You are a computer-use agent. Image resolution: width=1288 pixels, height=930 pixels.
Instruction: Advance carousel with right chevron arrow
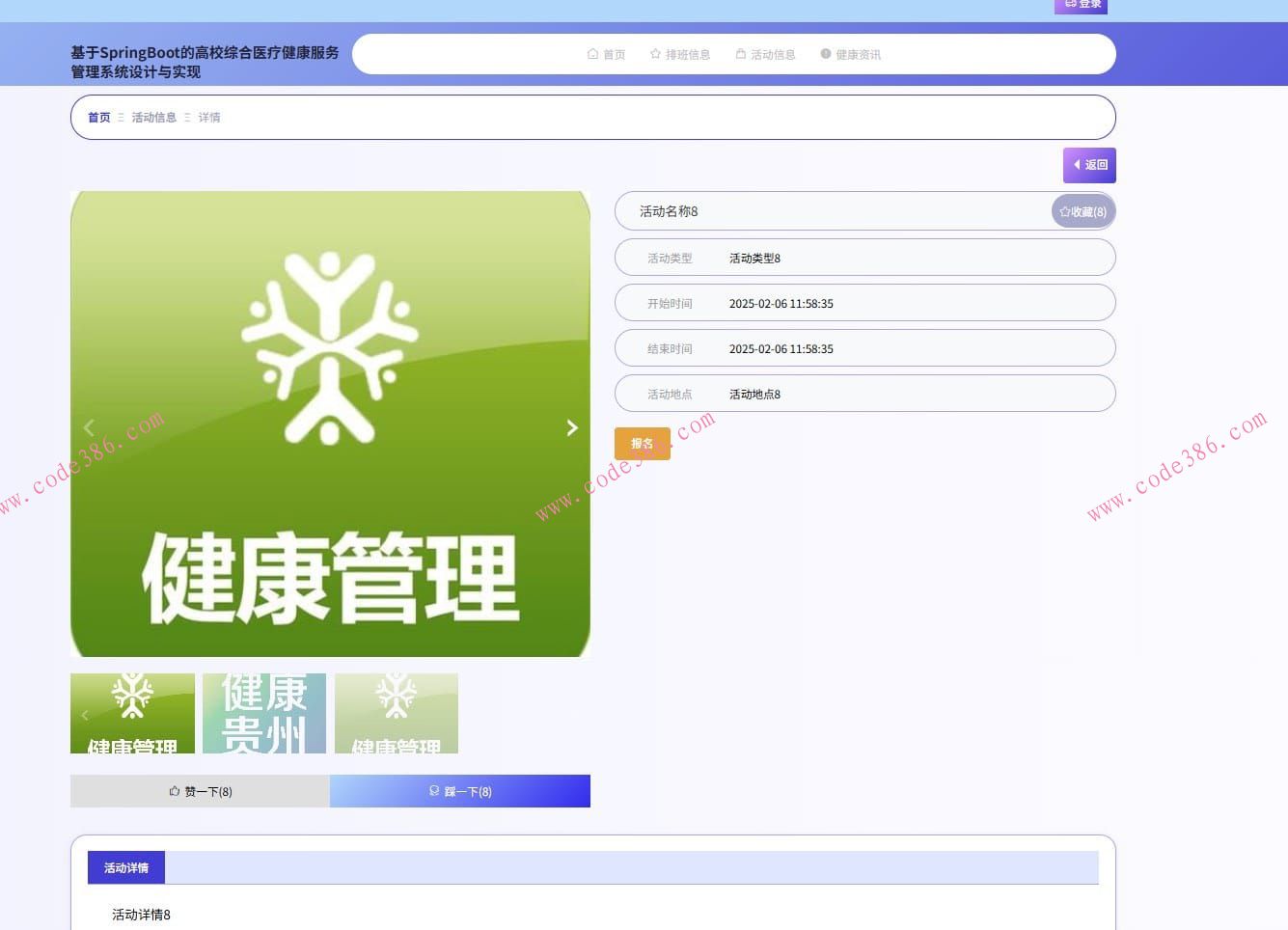pyautogui.click(x=571, y=427)
